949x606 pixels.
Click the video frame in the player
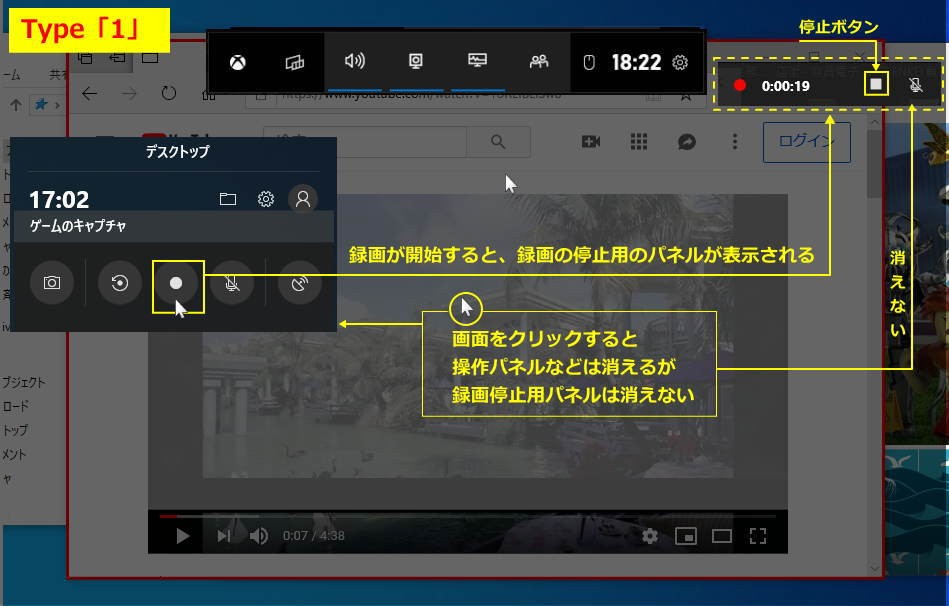point(467,351)
